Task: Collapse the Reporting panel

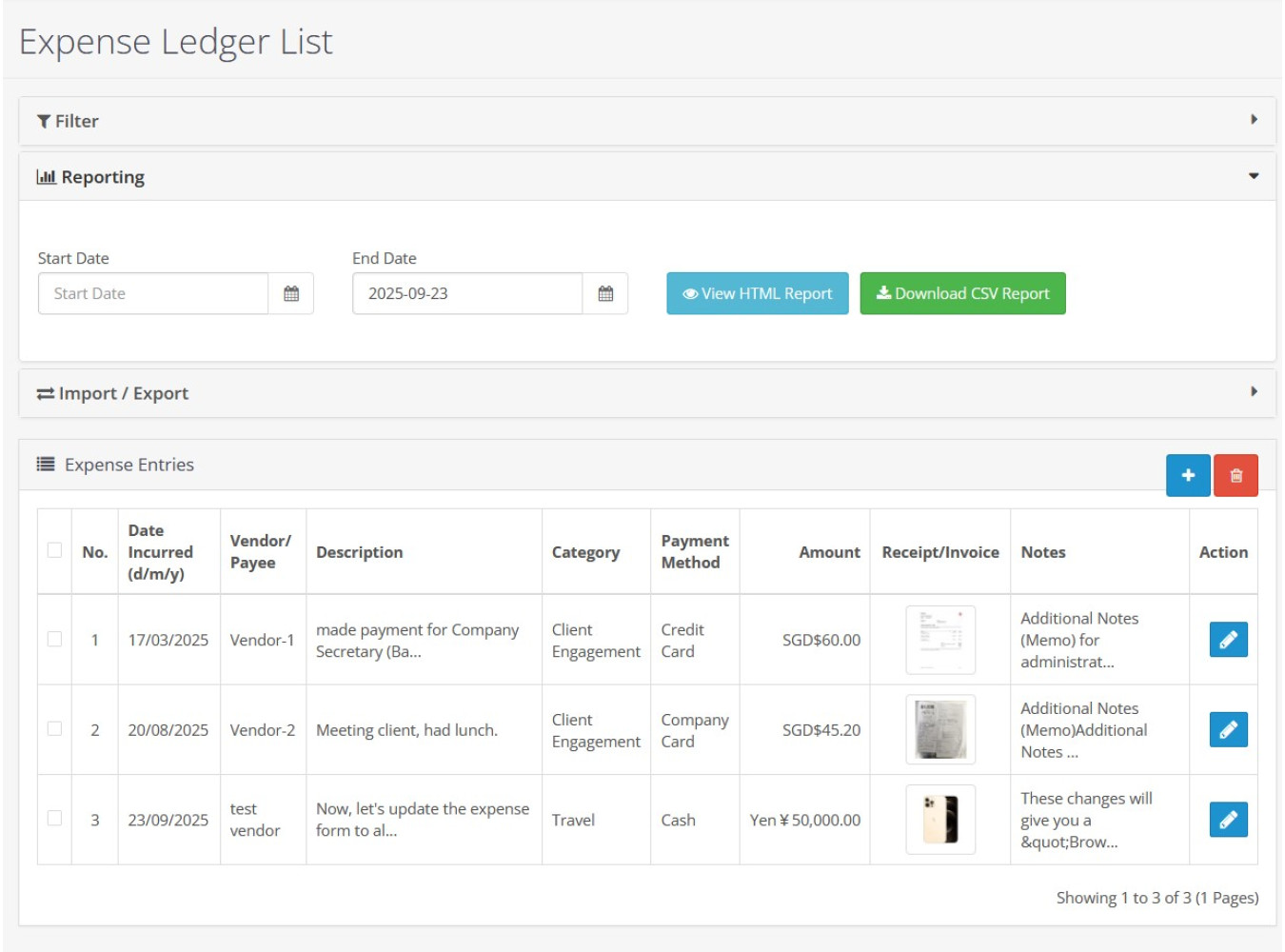Action: [646, 177]
